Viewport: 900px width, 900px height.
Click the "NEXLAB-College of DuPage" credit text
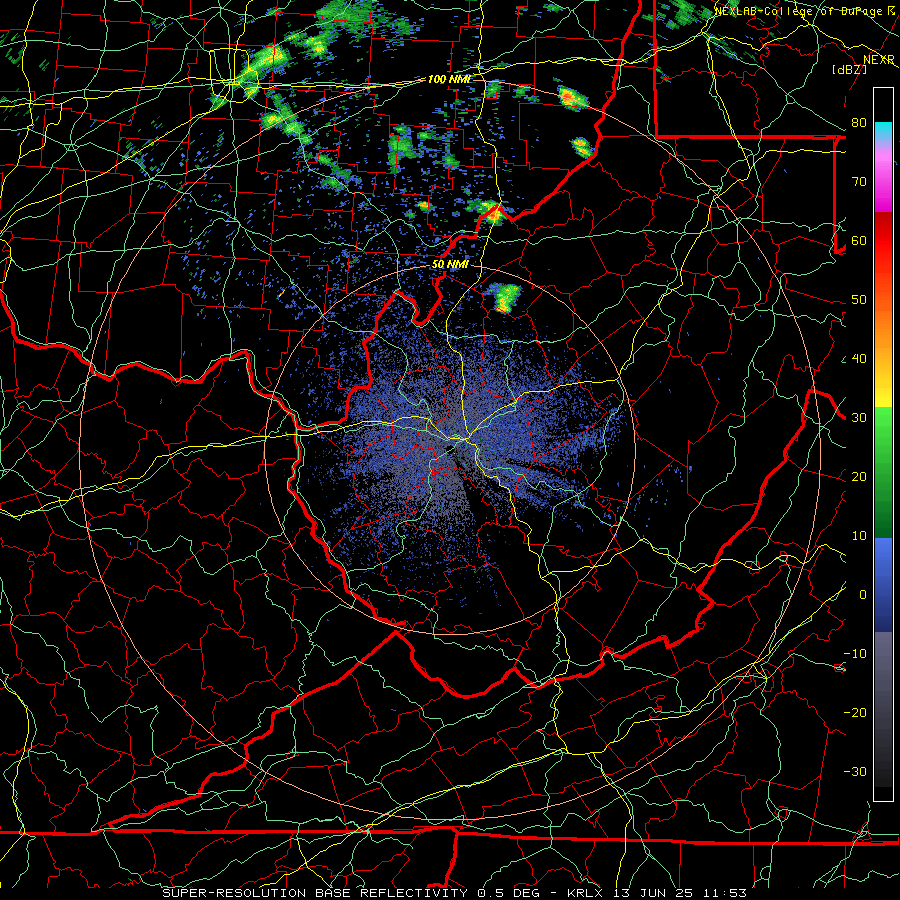[x=799, y=11]
